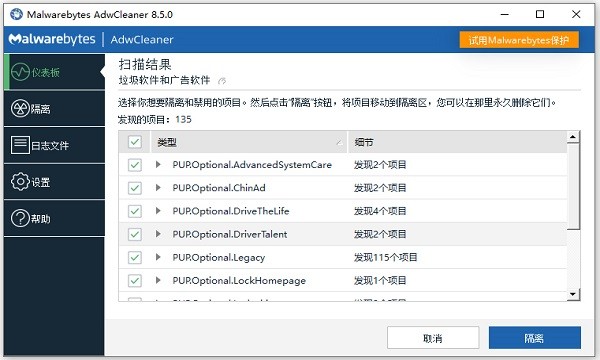Expand the PUP.Optional.DriverTalent row

tap(158, 234)
